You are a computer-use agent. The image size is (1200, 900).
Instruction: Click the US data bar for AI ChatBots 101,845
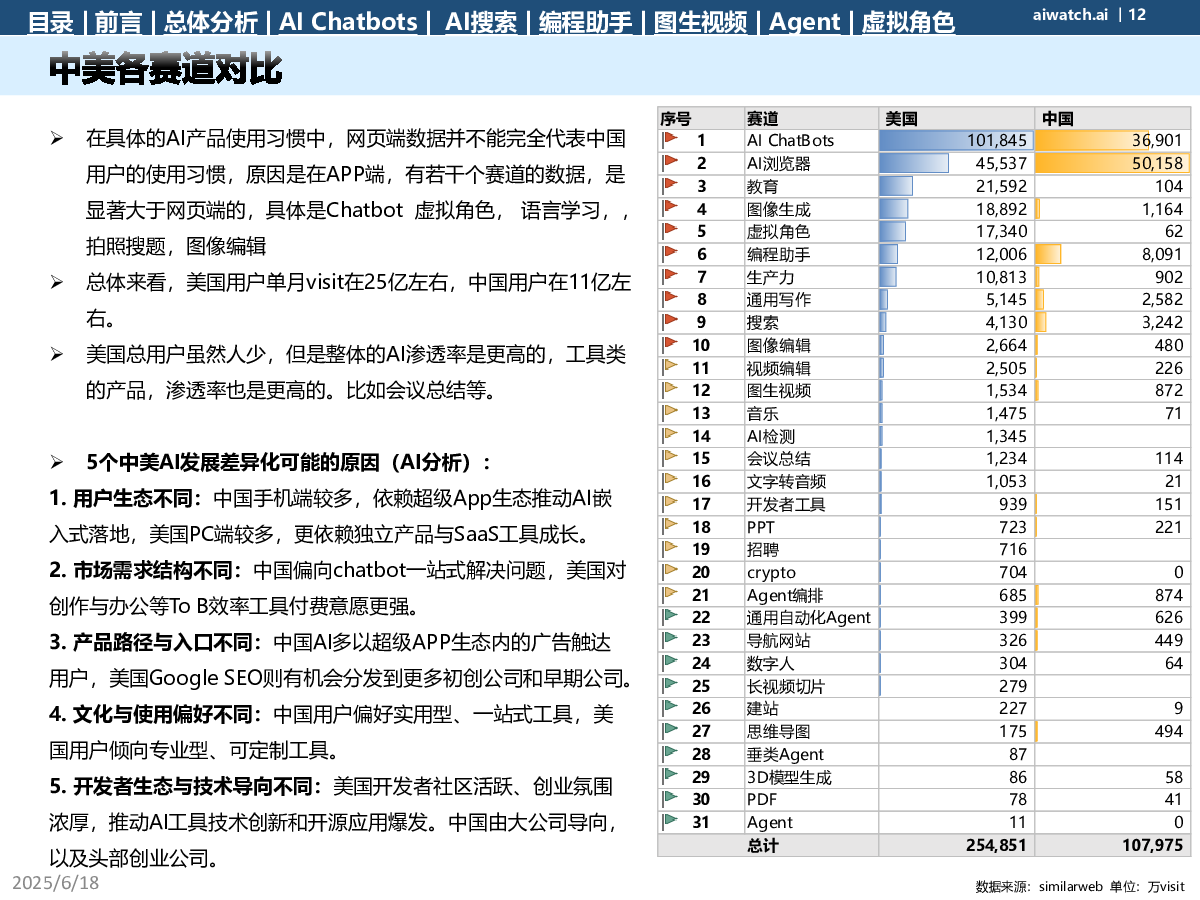[x=954, y=140]
